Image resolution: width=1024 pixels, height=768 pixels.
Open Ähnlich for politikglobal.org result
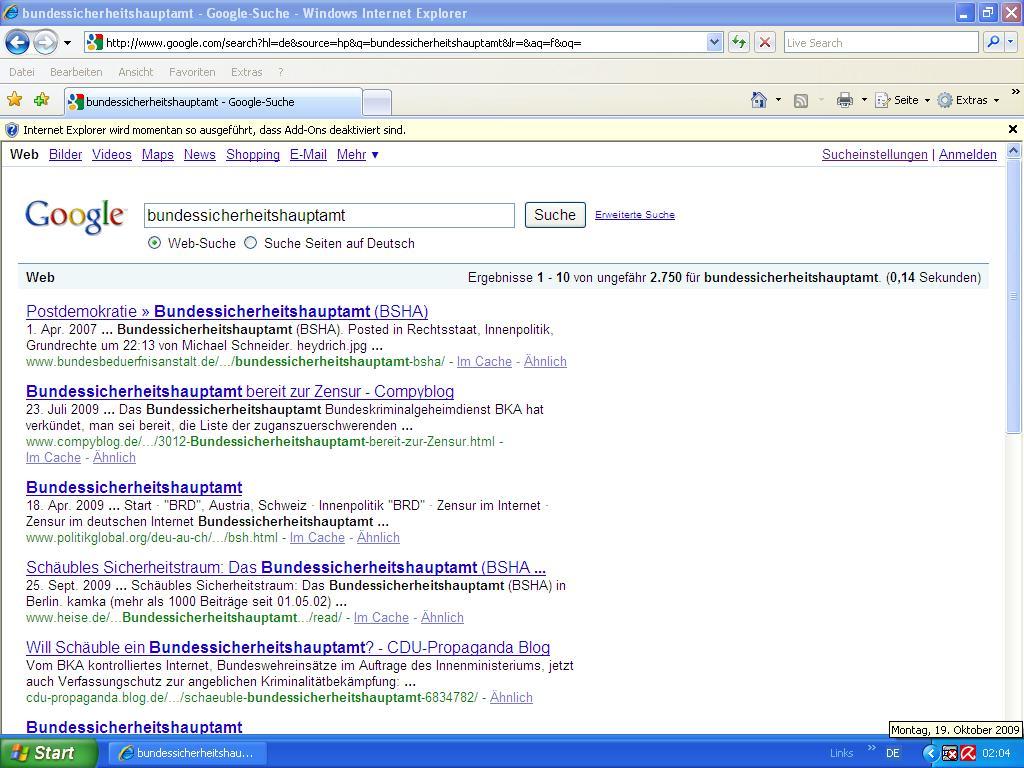(378, 537)
